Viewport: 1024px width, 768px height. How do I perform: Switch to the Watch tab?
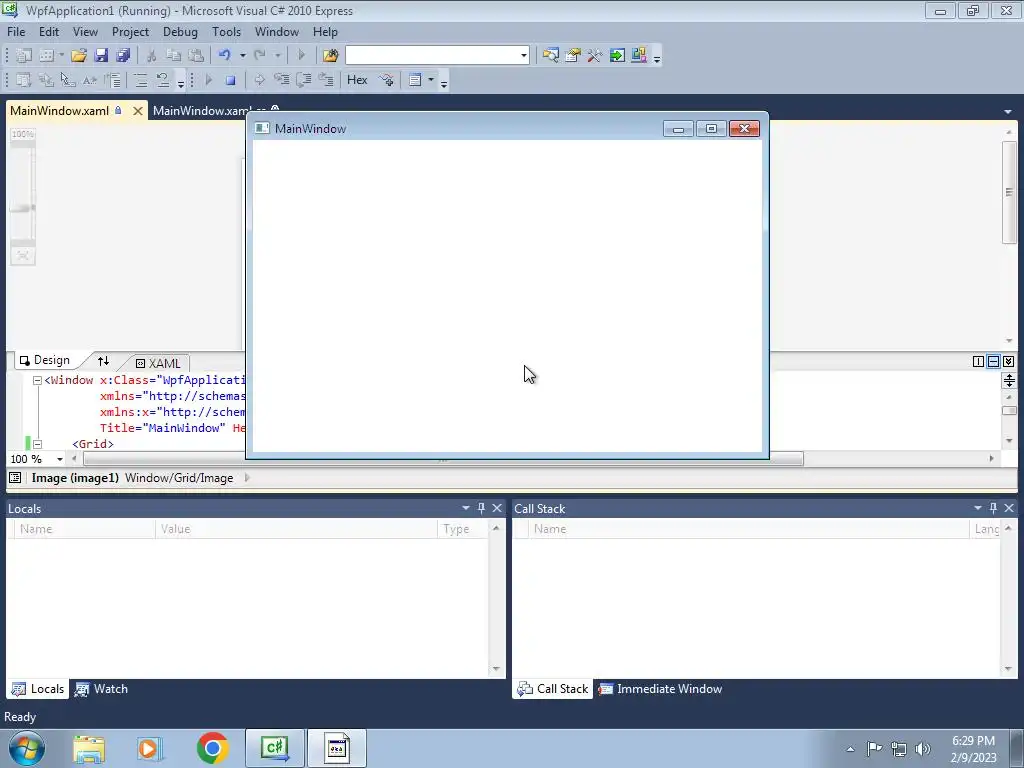(102, 689)
